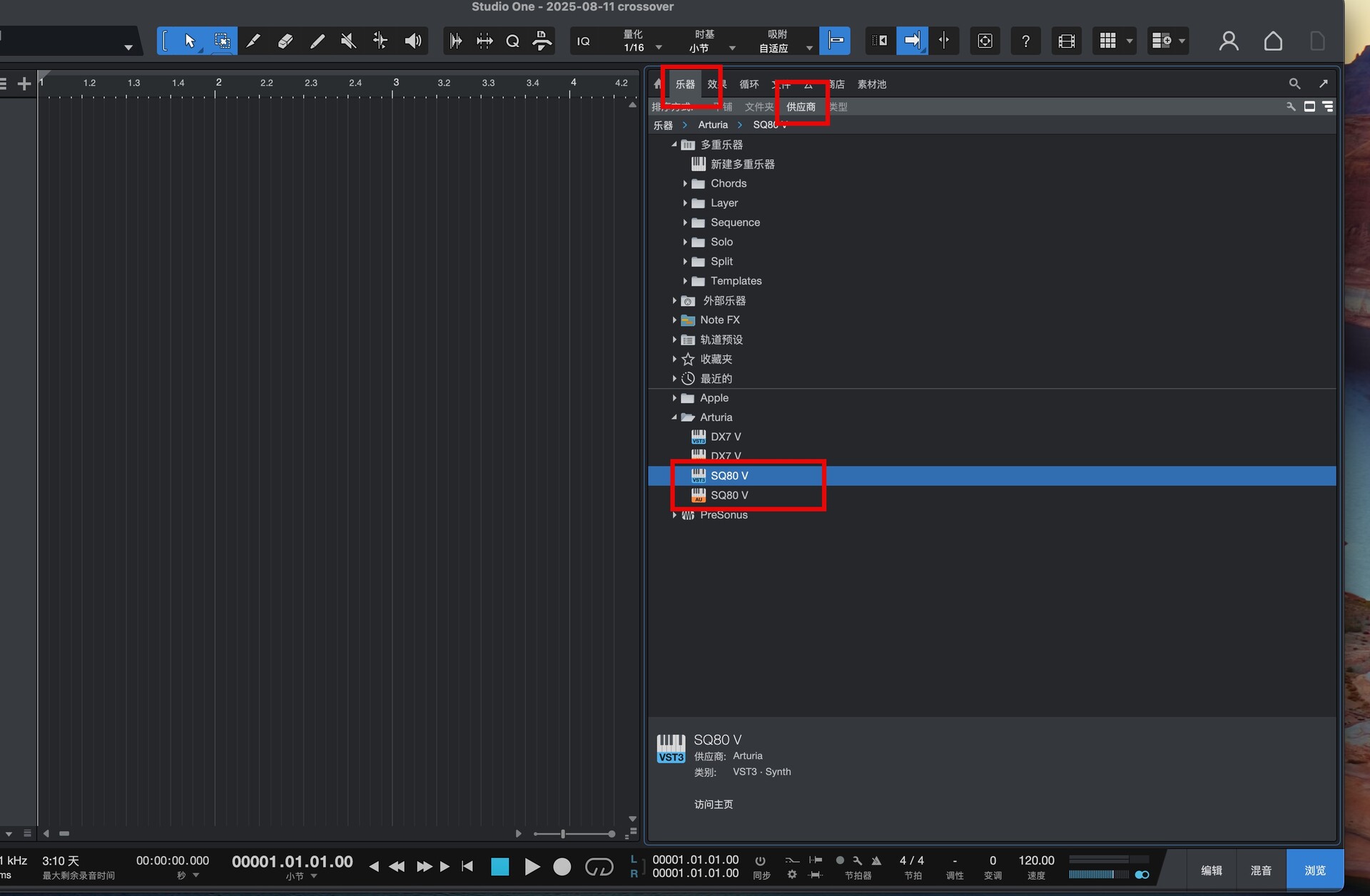
Task: Select the Mute tool
Action: click(x=348, y=41)
